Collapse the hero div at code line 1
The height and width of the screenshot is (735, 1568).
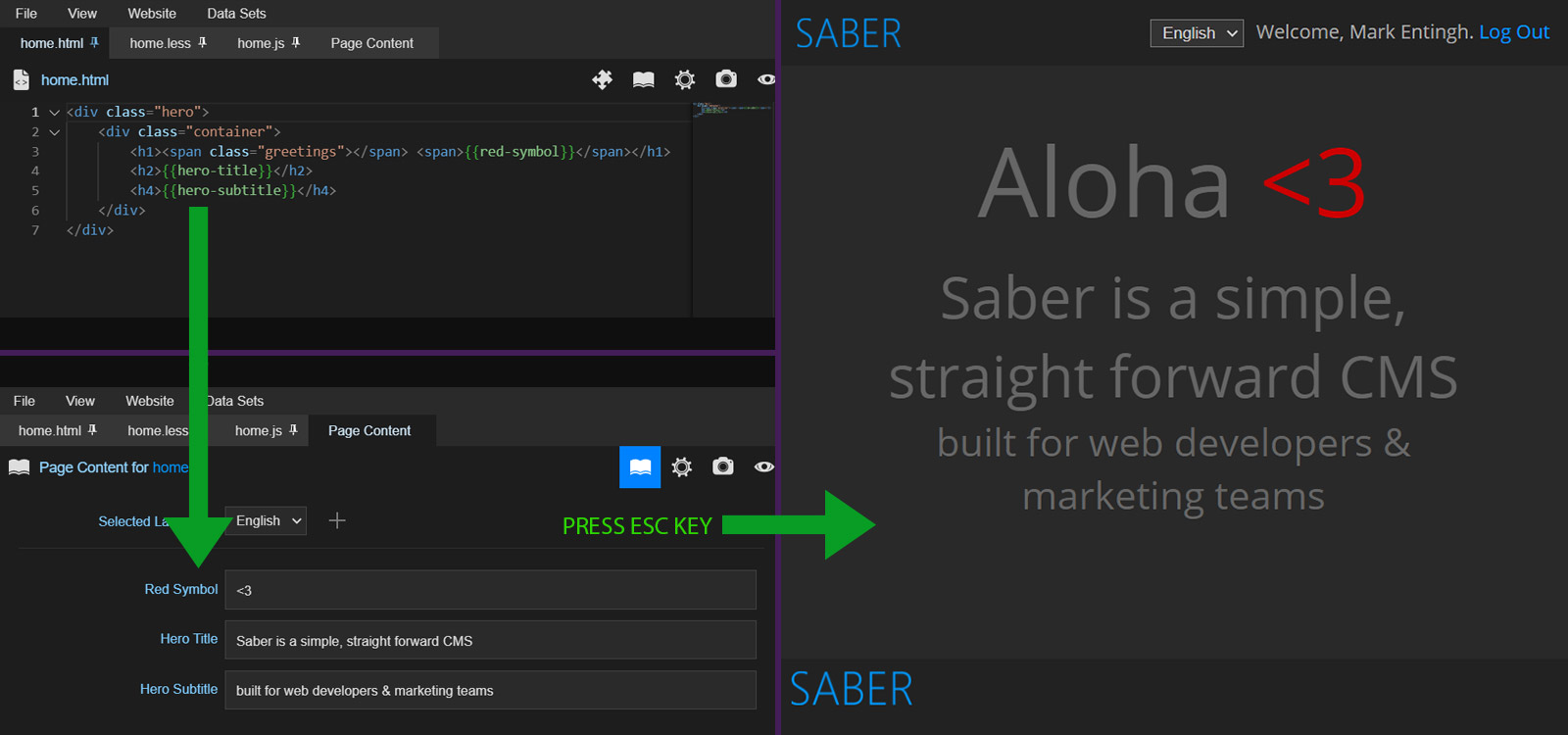pos(55,113)
